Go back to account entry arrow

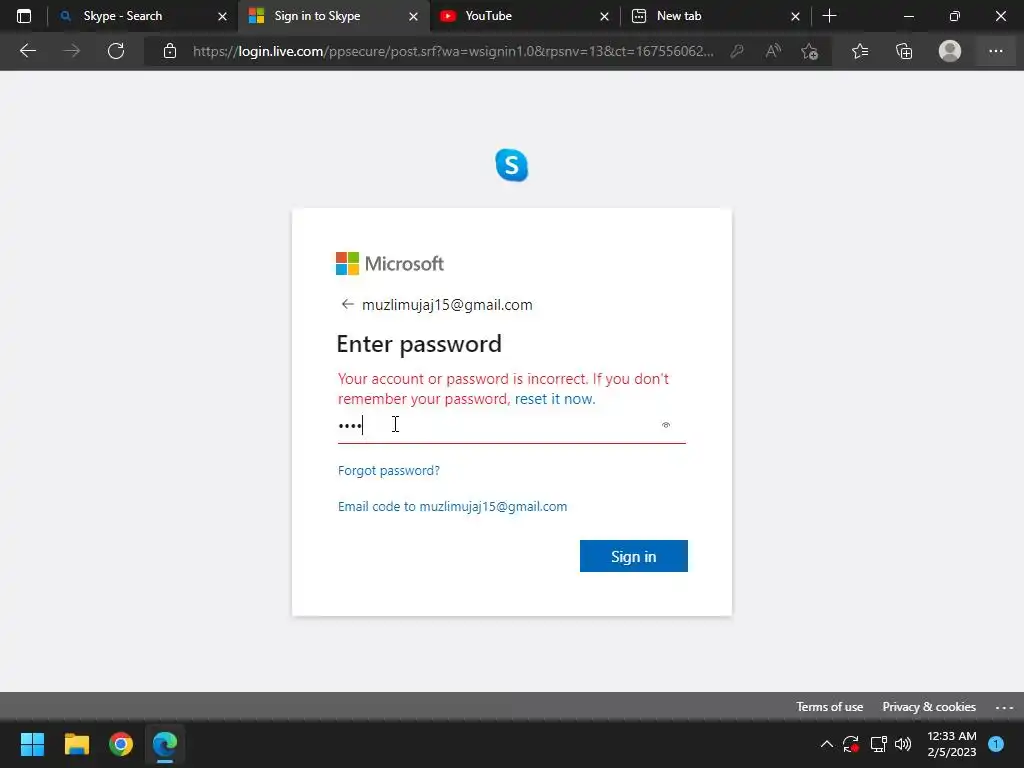(347, 304)
